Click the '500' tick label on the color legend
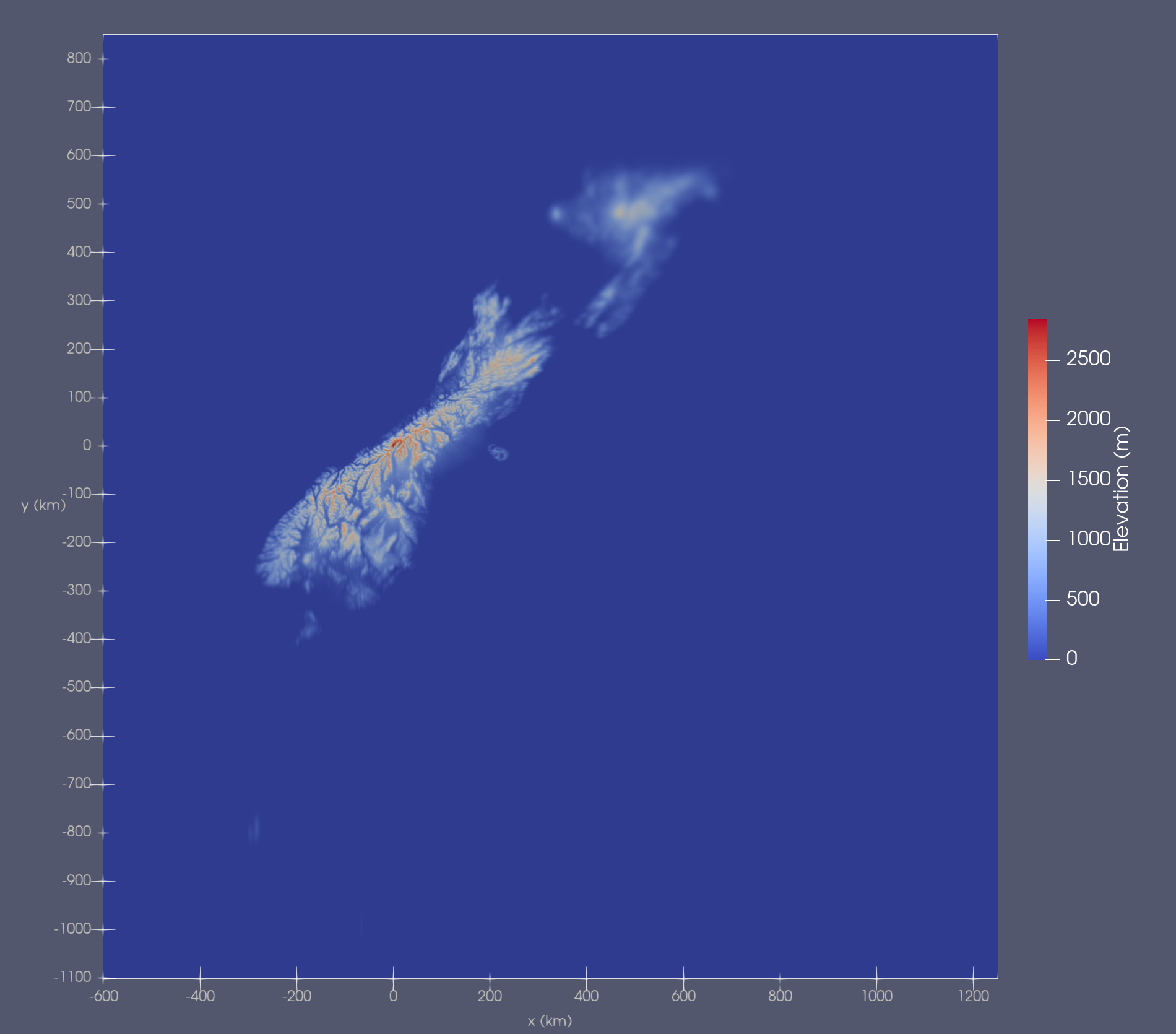The width and height of the screenshot is (1176, 1034). tap(1083, 599)
